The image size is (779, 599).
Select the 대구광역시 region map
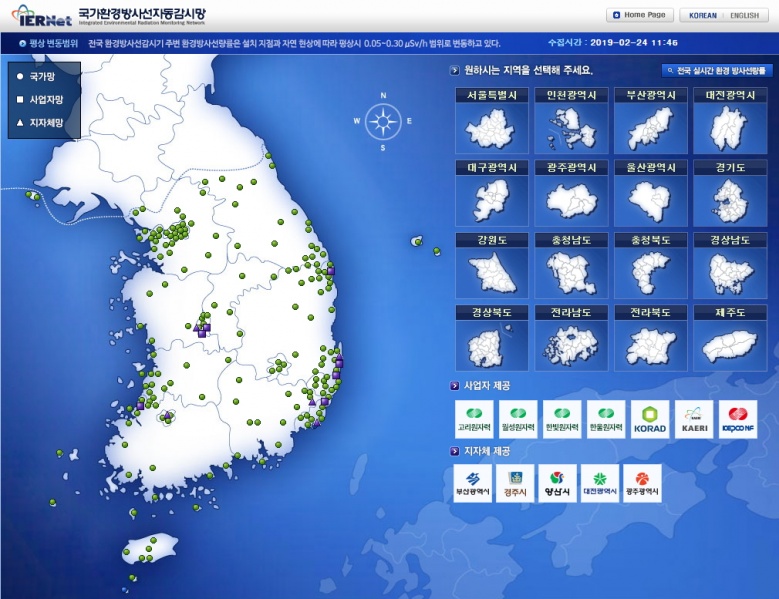tap(491, 193)
